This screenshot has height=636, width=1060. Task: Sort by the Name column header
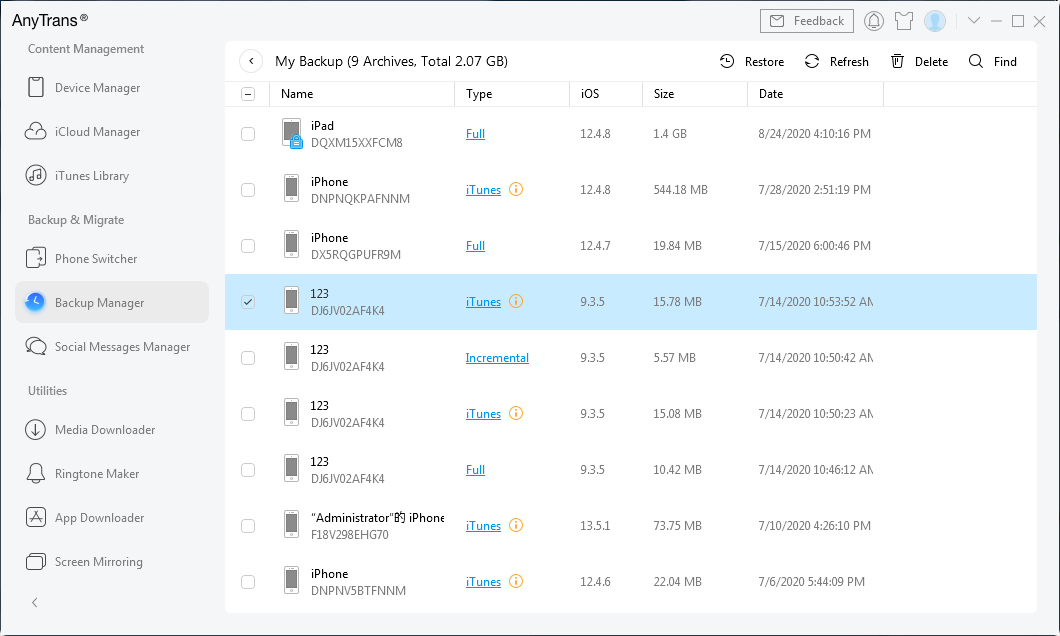[362, 94]
